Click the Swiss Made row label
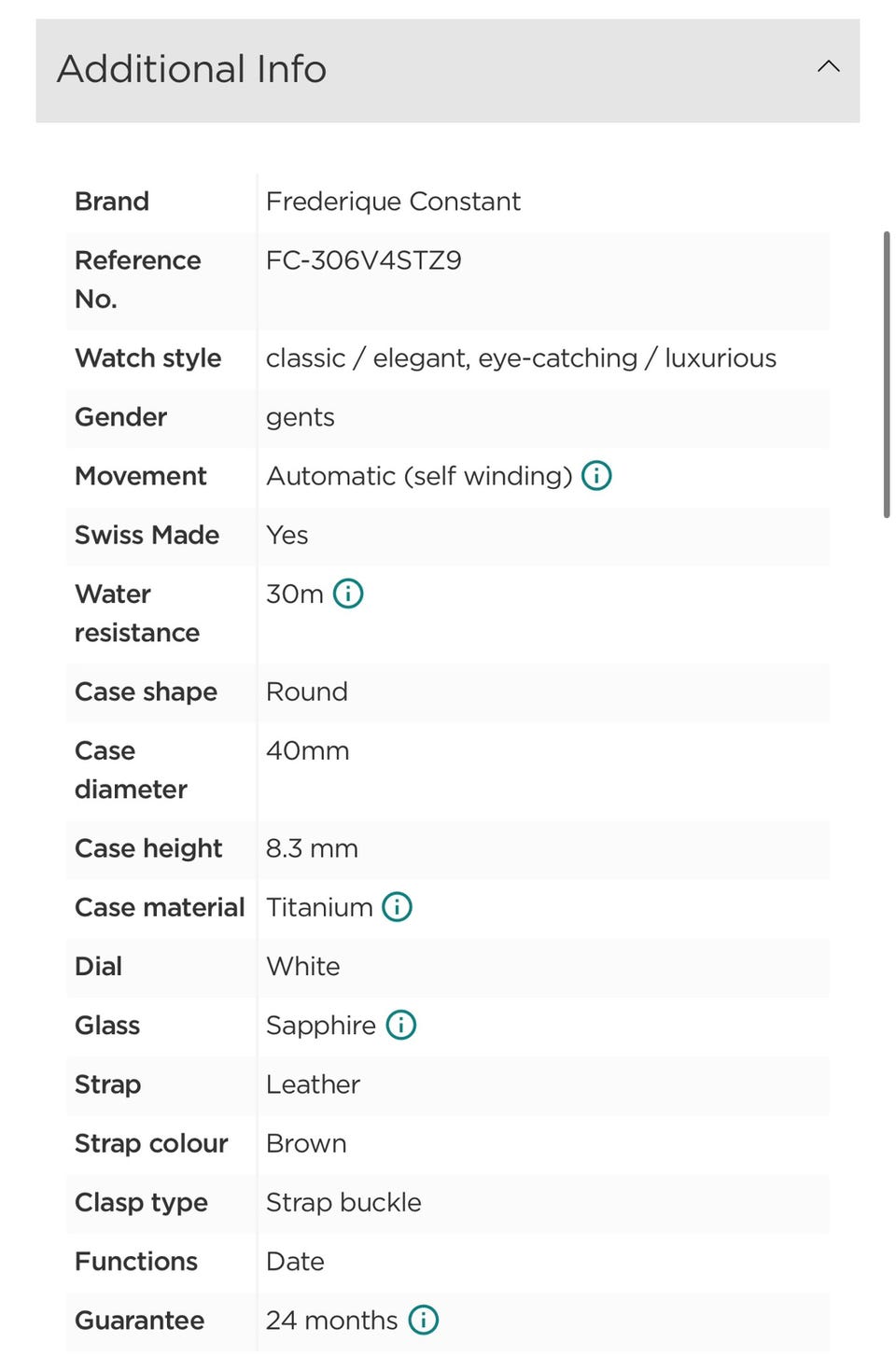The height and width of the screenshot is (1370, 896). pos(147,535)
